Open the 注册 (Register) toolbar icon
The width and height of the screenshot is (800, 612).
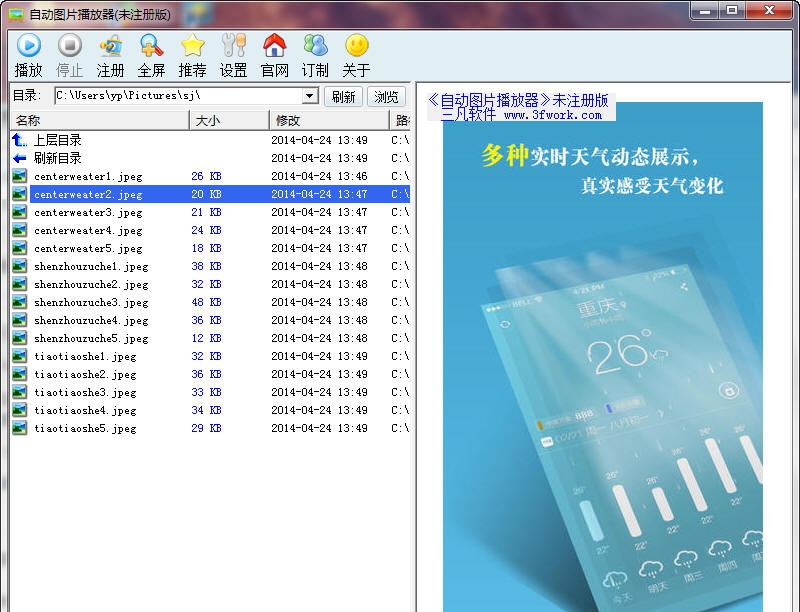(111, 46)
